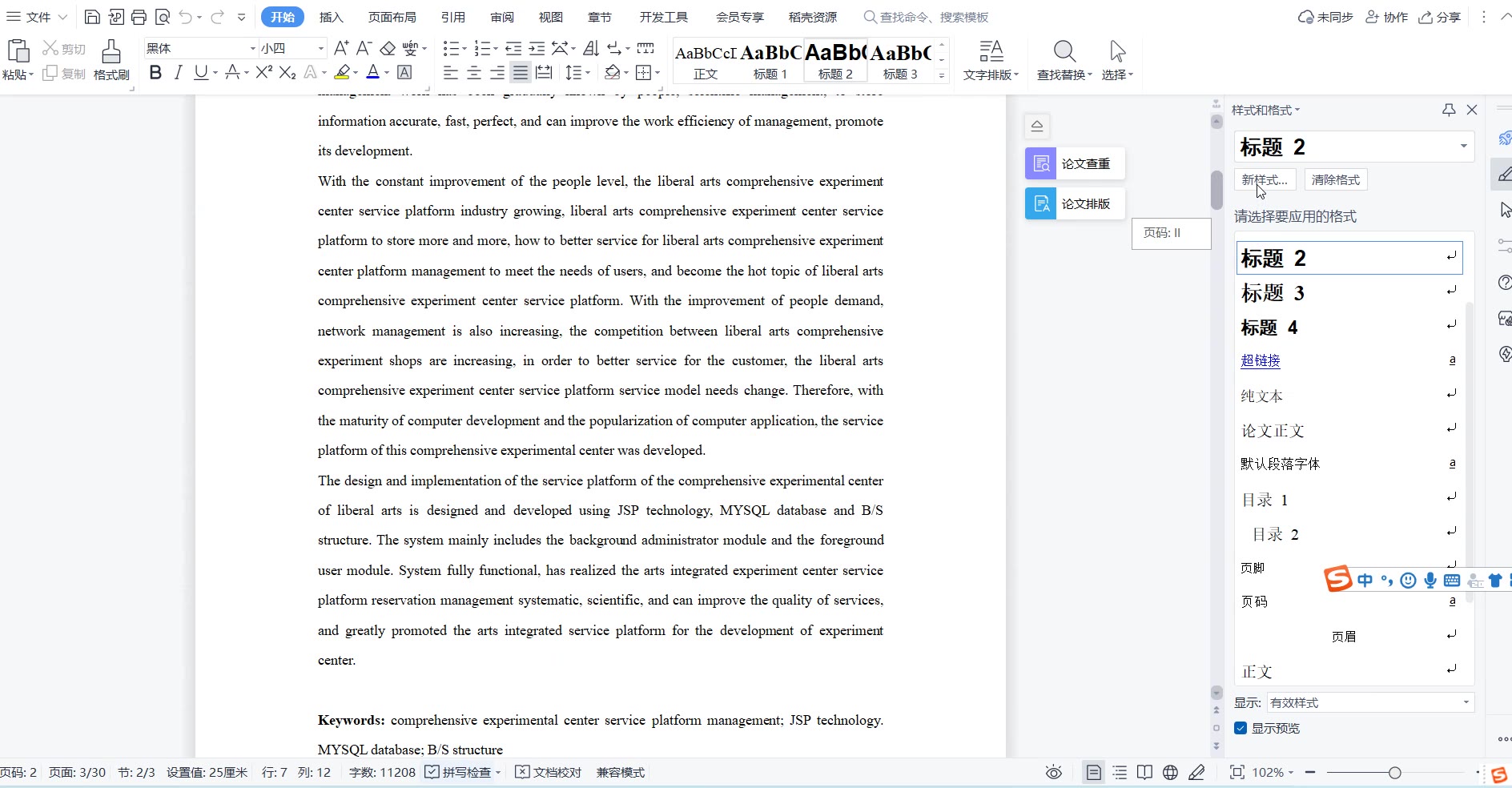Screen dimensions: 1512x788
Task: Open the 插入 ribbon tab
Action: point(331,17)
